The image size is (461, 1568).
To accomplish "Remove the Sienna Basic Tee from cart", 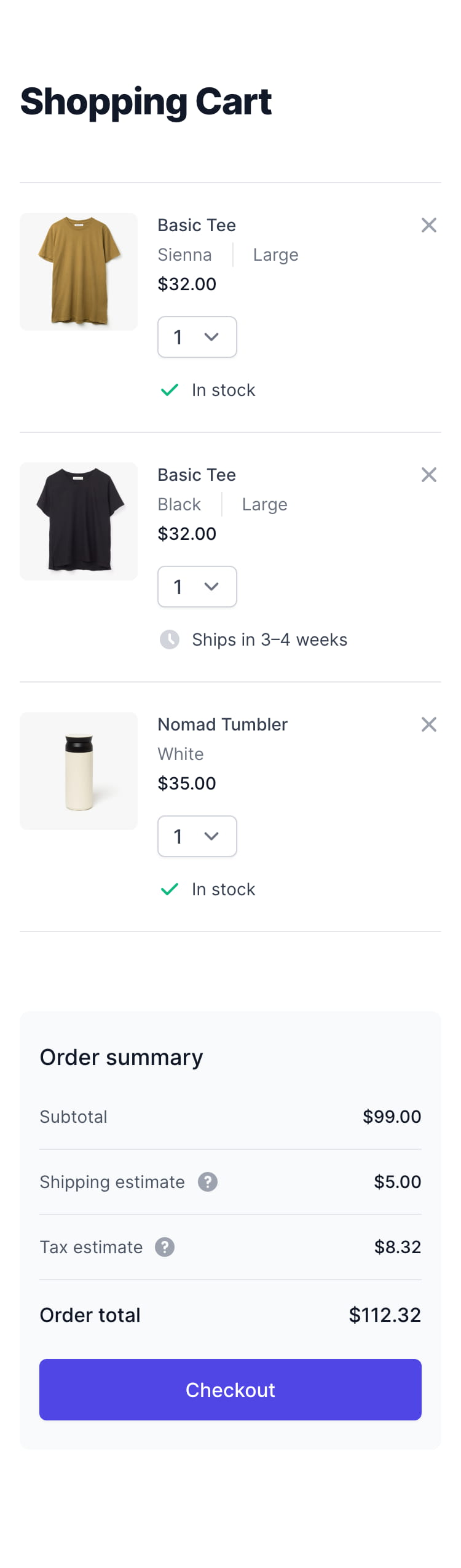I will 429,225.
